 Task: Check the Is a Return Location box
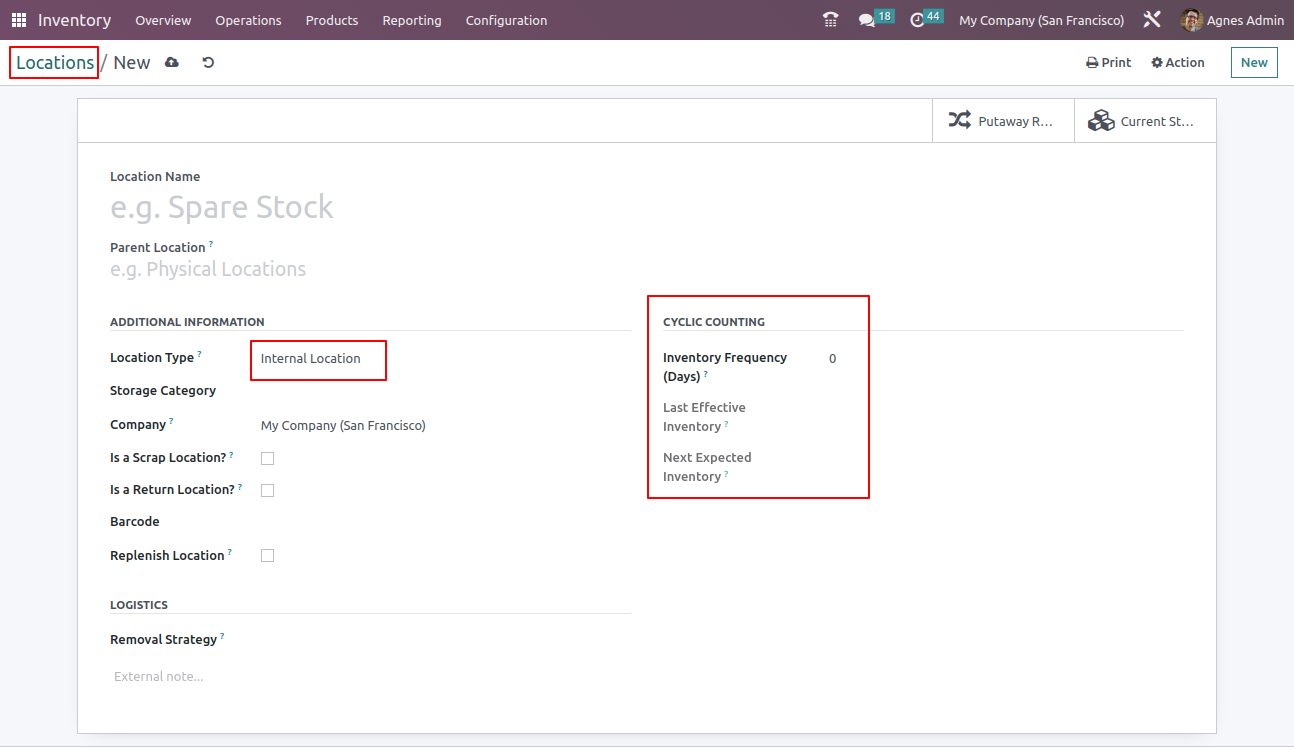coord(267,490)
